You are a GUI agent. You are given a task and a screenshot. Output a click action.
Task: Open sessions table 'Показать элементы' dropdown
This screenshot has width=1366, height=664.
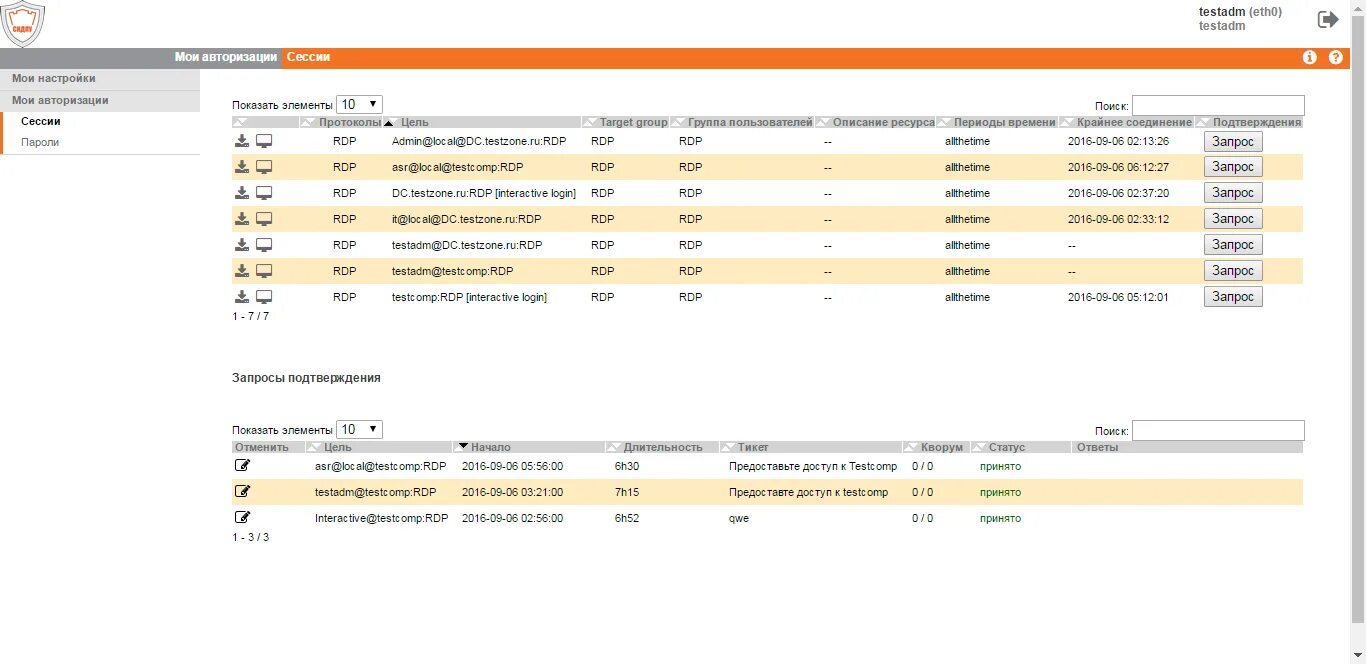coord(359,104)
